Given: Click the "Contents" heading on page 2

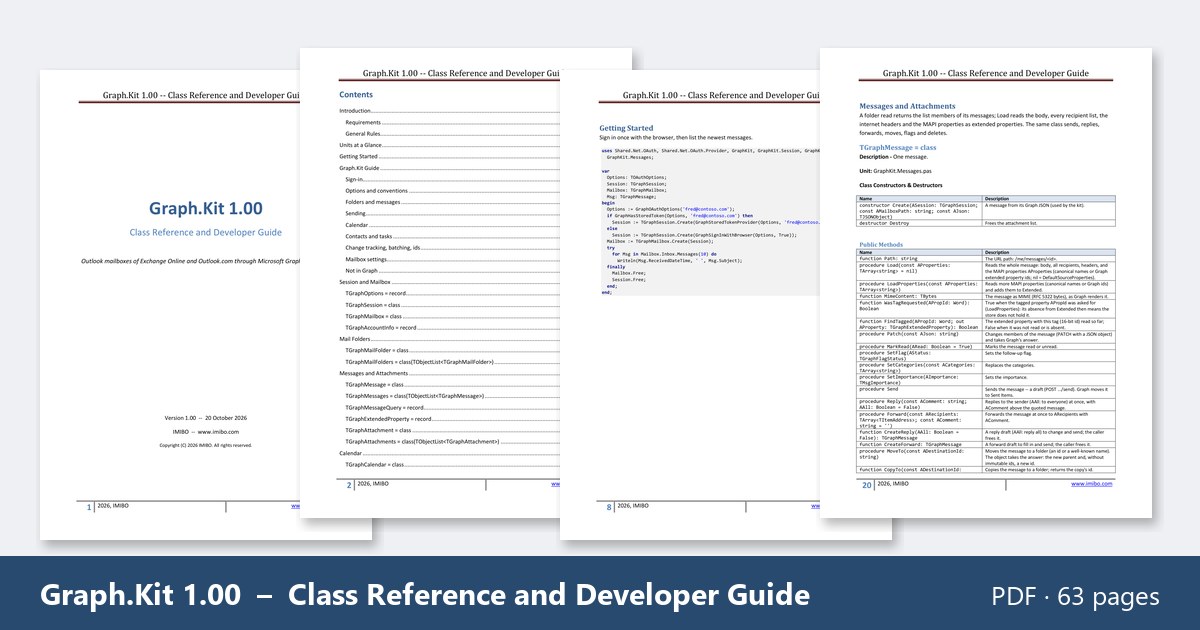Looking at the screenshot, I should click(356, 95).
